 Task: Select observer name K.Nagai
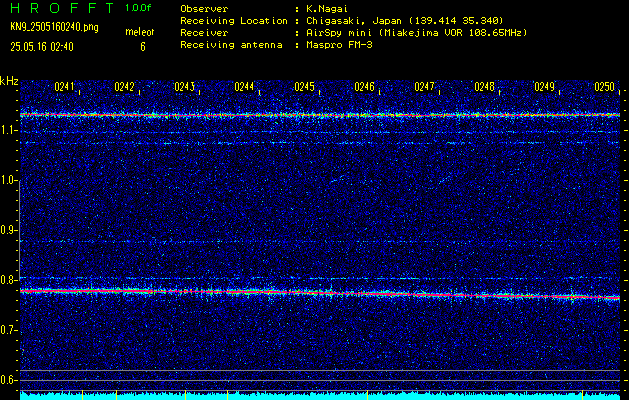(x=327, y=9)
